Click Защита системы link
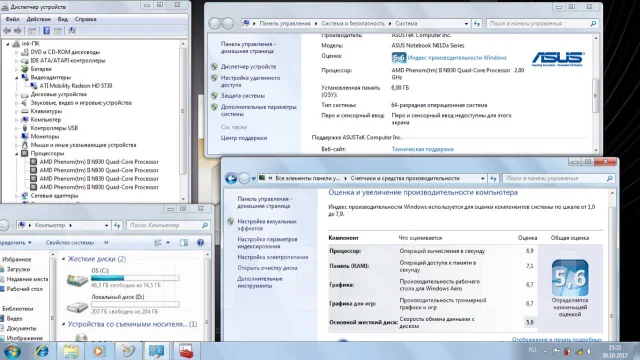The image size is (640, 360). click(242, 96)
